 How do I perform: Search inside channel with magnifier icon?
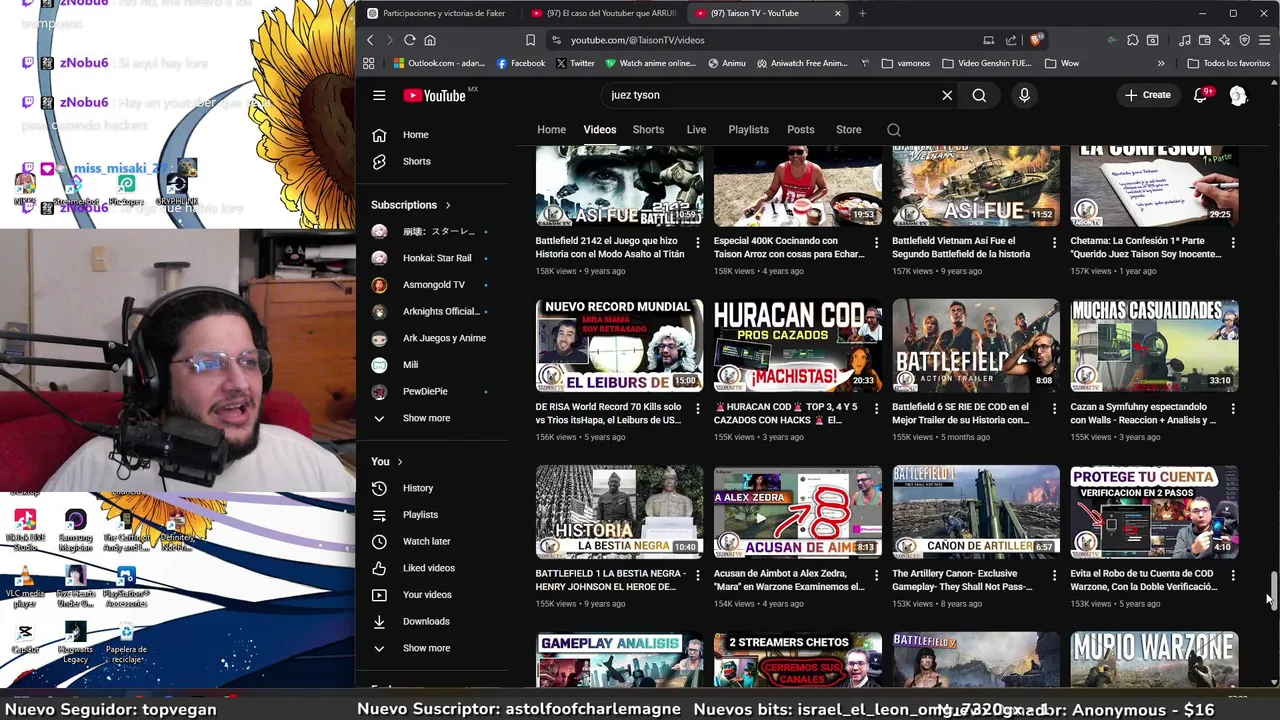click(894, 130)
